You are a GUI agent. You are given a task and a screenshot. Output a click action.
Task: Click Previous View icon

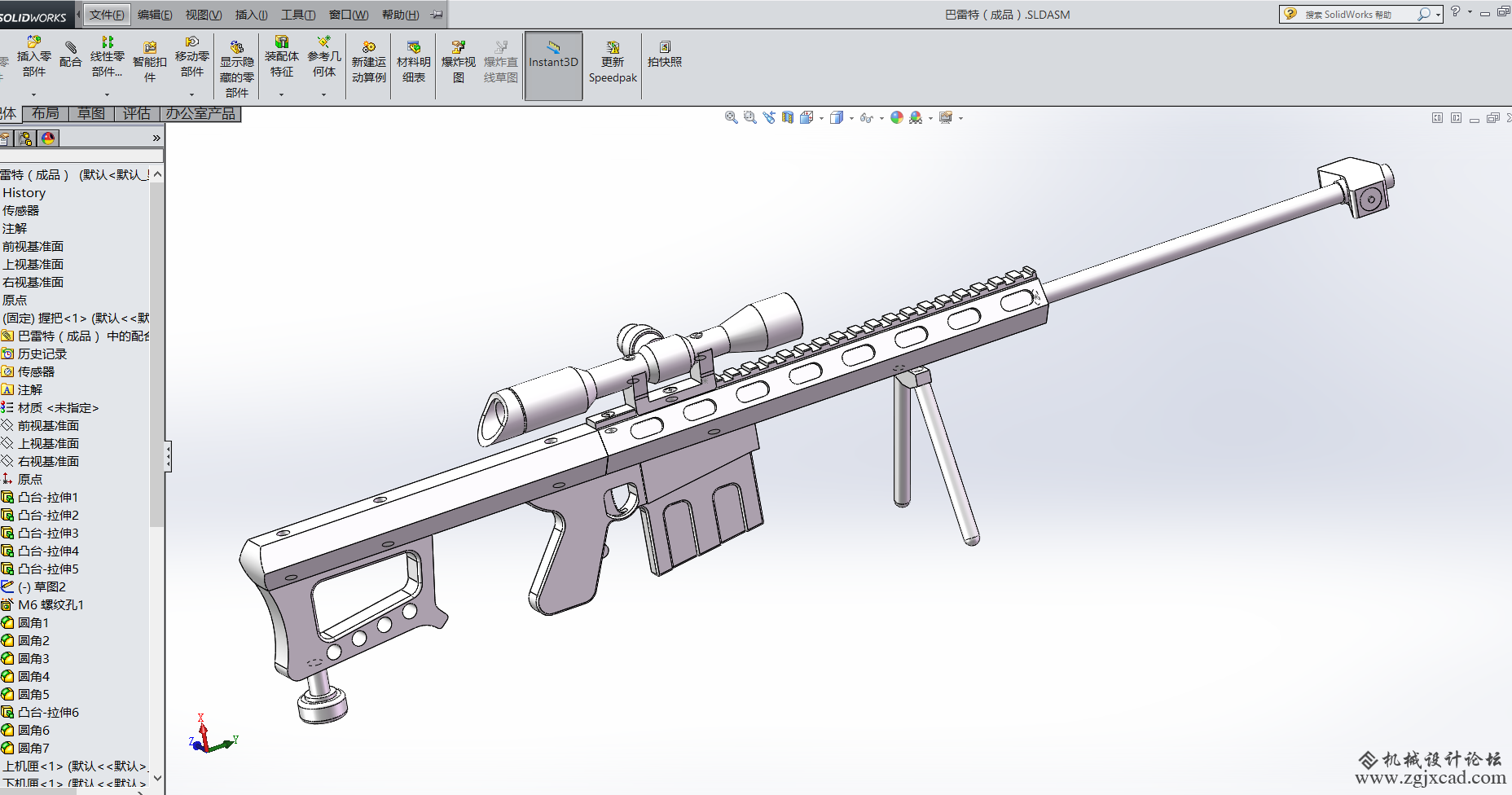(x=769, y=117)
